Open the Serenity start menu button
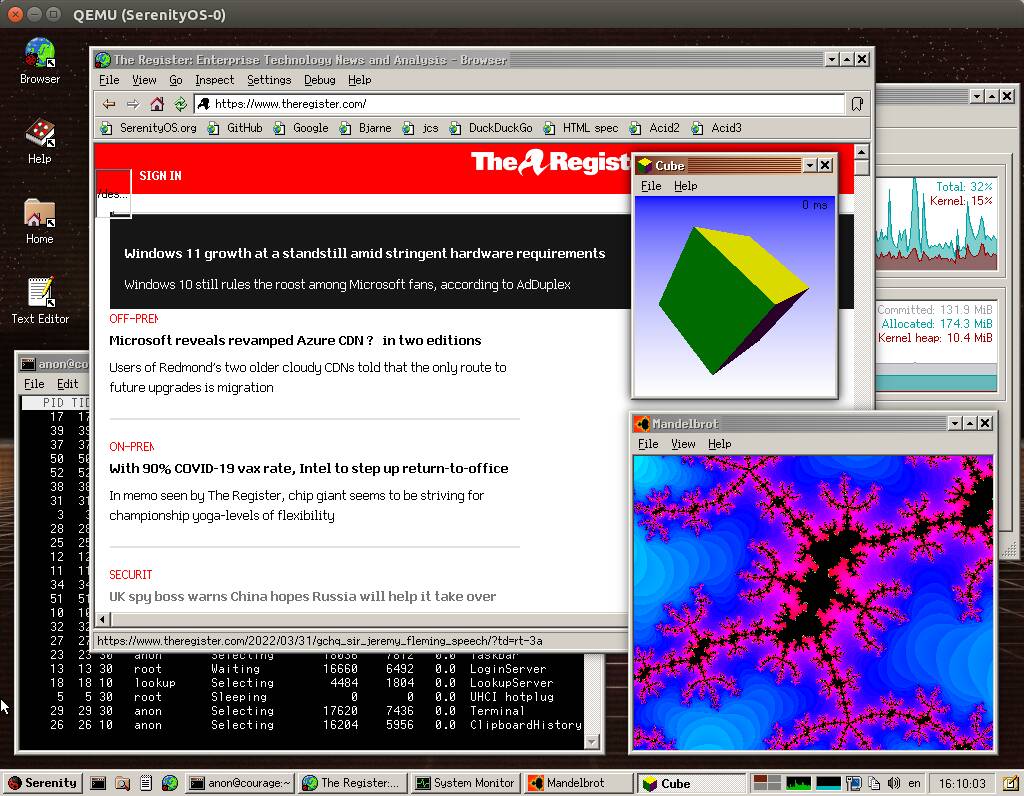This screenshot has width=1024, height=796. (43, 783)
